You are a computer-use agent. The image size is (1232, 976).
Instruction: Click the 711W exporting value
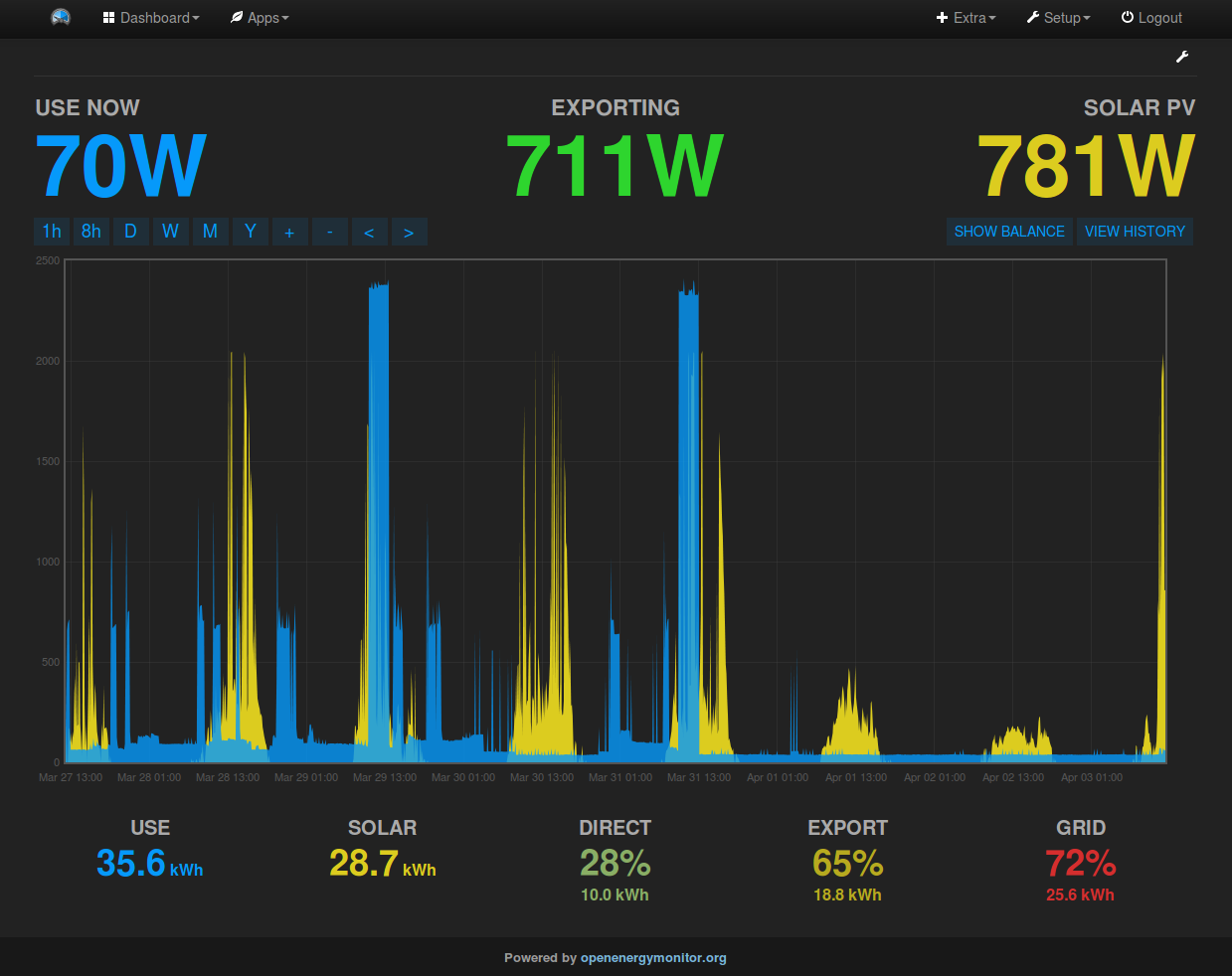(615, 166)
